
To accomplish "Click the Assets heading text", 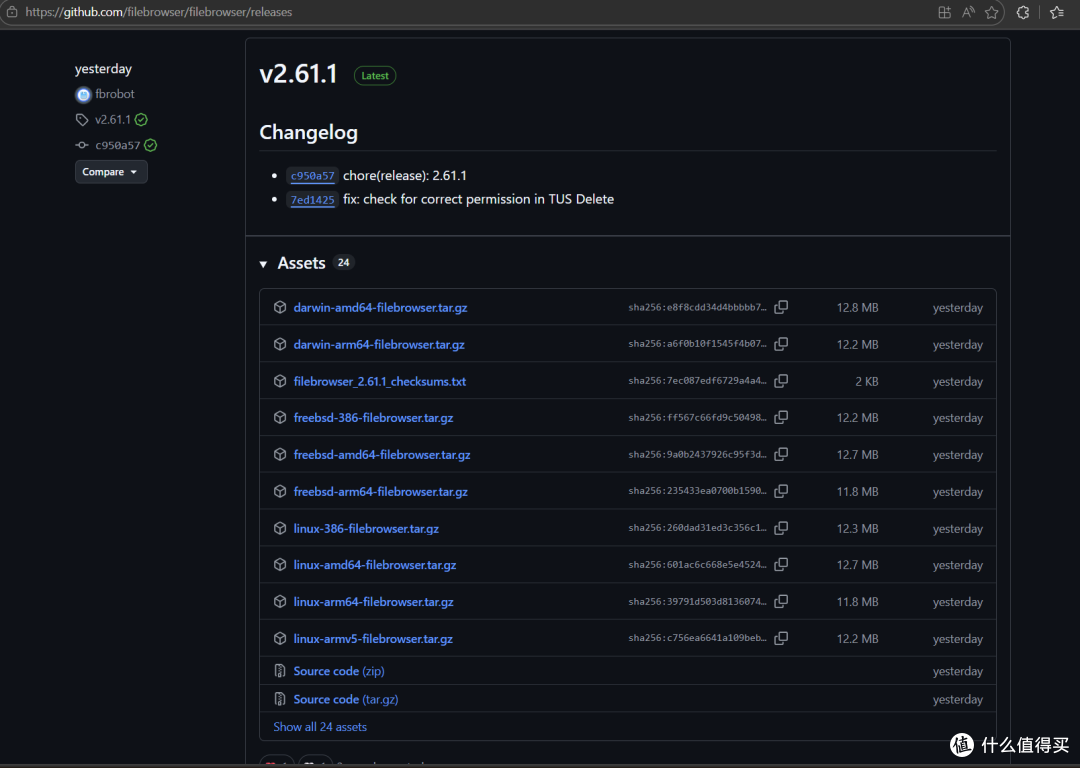I will coord(301,263).
